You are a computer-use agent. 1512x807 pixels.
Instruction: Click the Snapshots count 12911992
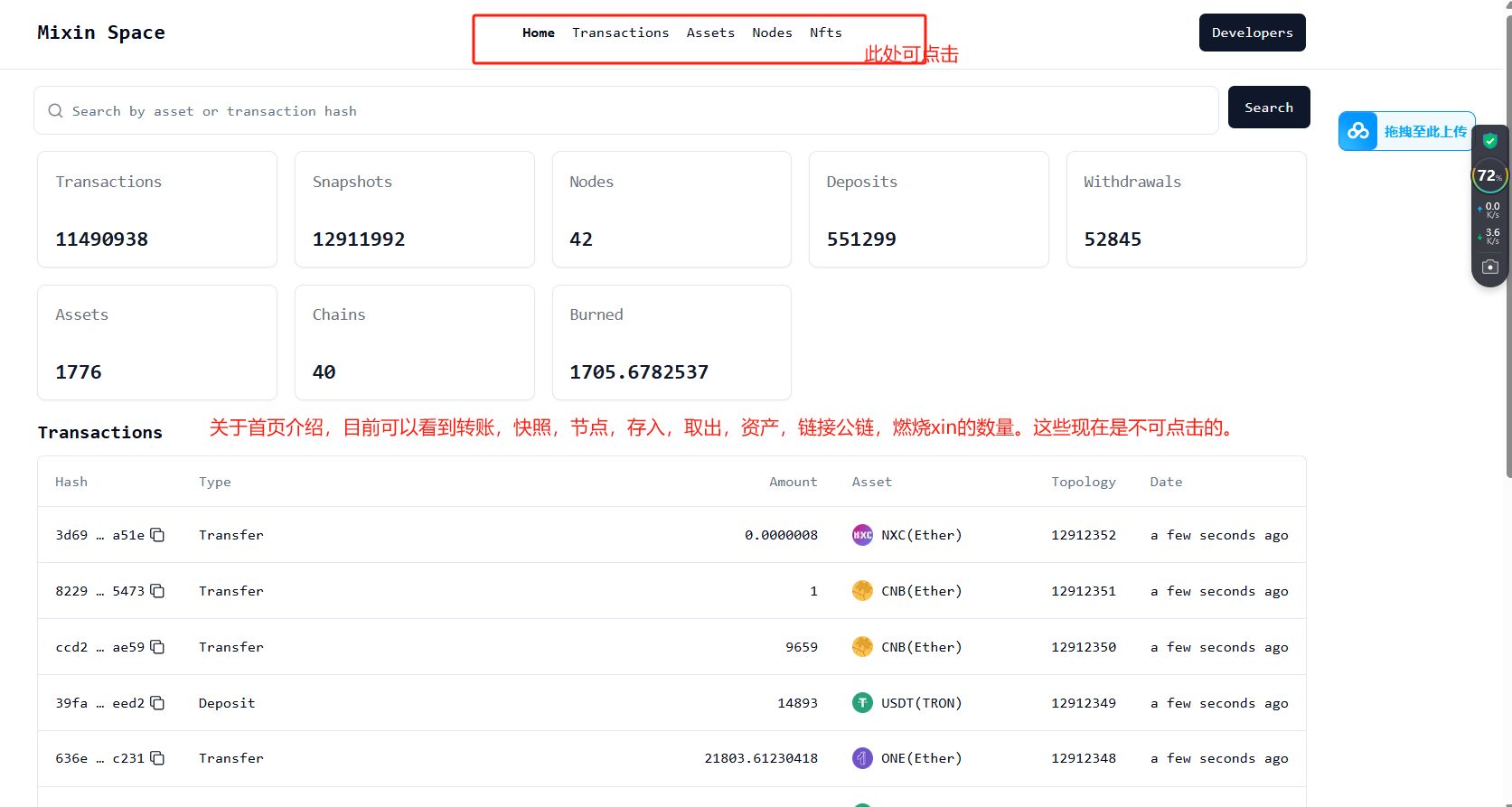pyautogui.click(x=359, y=239)
